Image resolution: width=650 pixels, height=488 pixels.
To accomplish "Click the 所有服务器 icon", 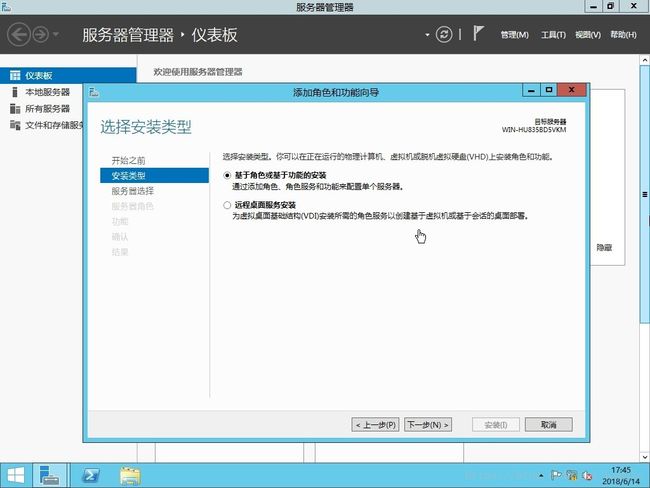I will coord(15,109).
